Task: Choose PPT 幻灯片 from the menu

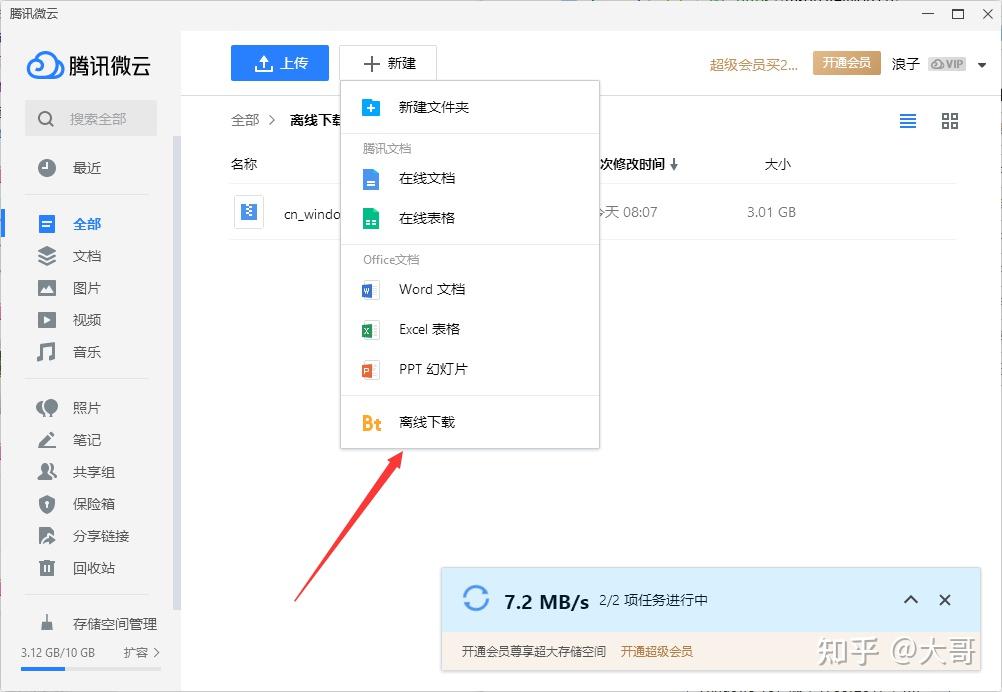Action: (x=470, y=369)
